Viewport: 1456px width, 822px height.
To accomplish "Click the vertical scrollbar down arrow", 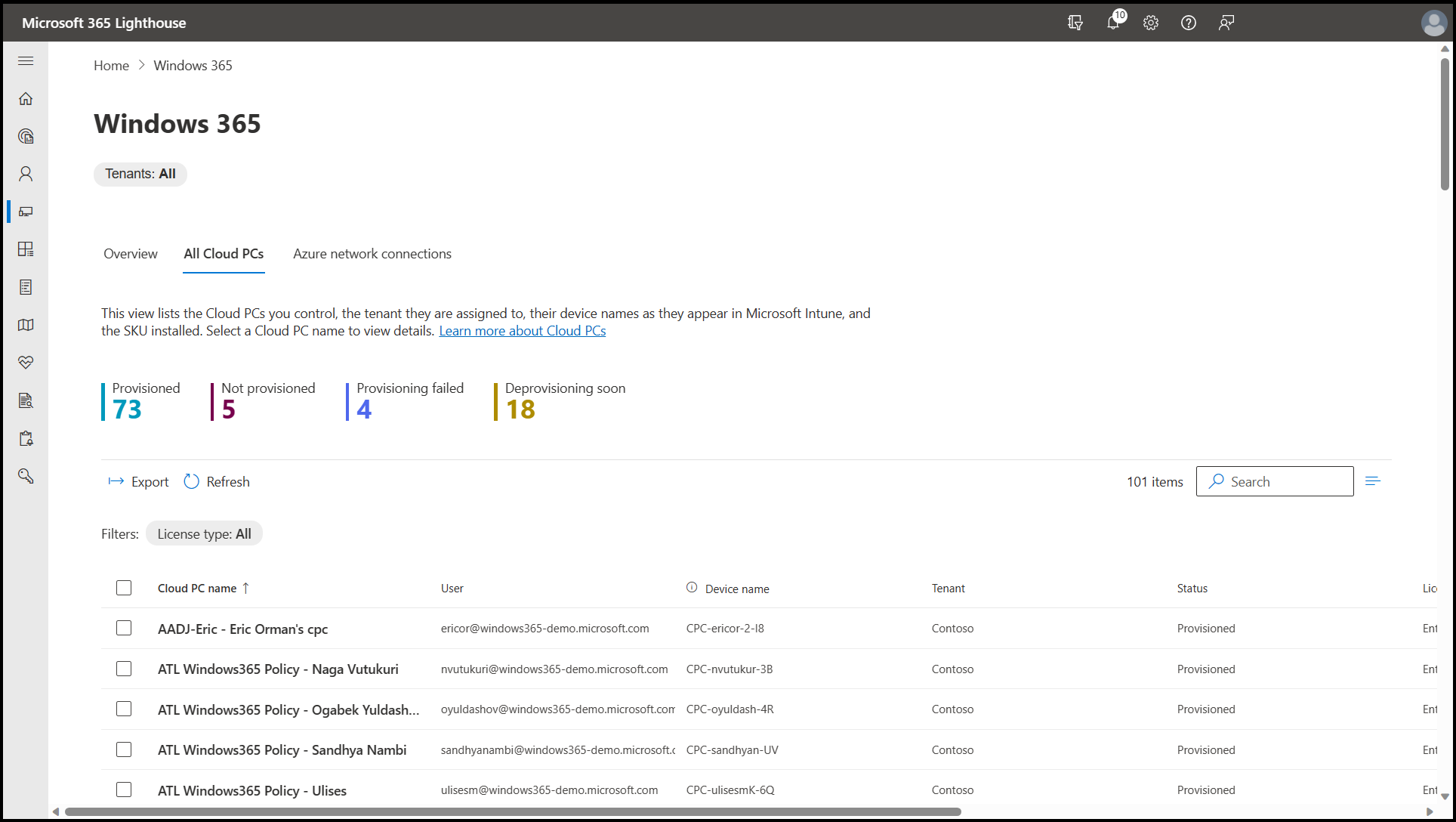I will click(1445, 797).
